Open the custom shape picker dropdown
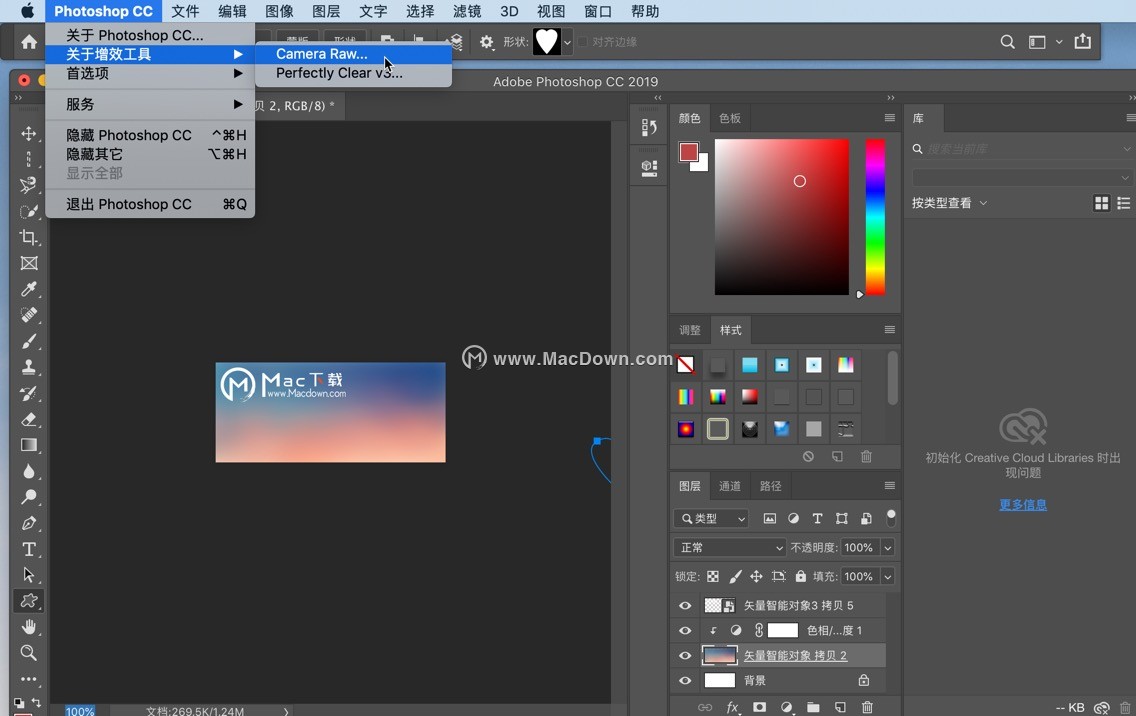This screenshot has width=1136, height=716. (567, 42)
